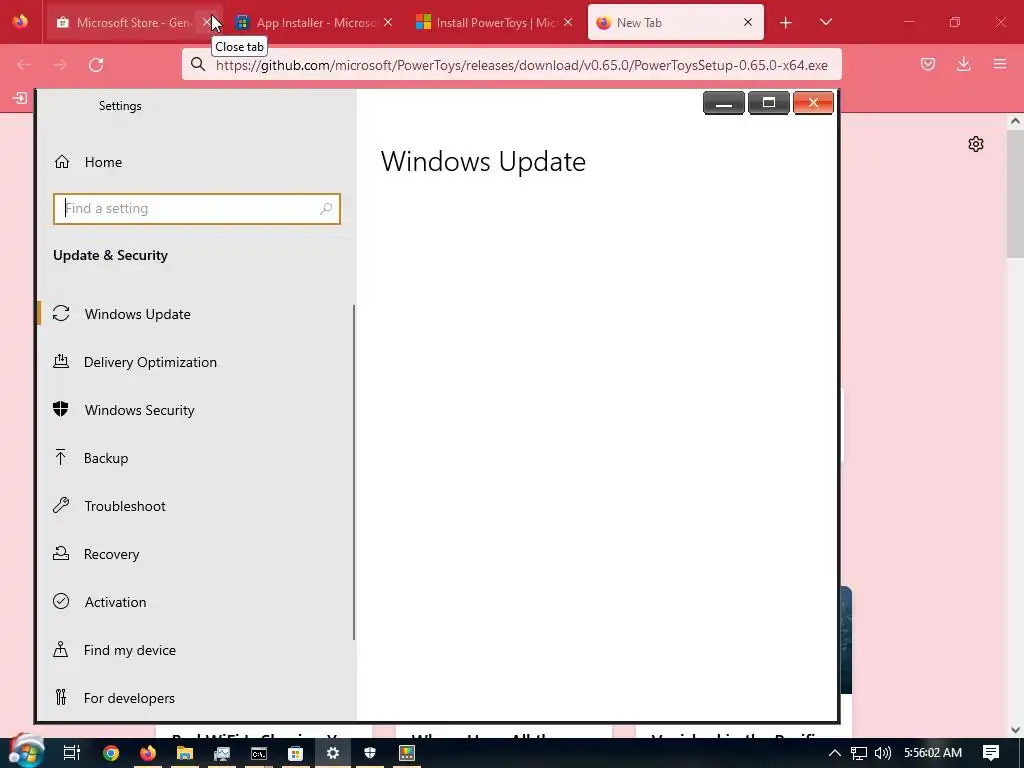This screenshot has height=768, width=1024.
Task: Launch Chrome from the taskbar
Action: 111,753
